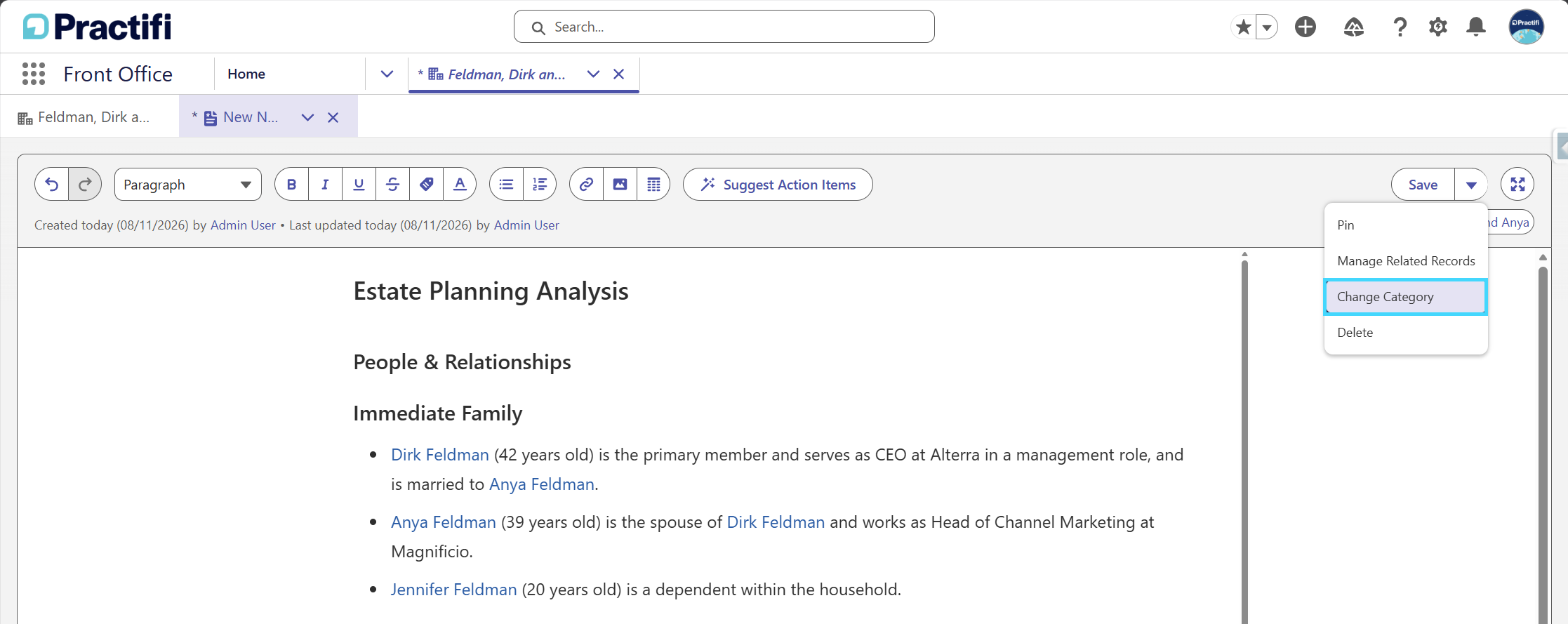
Task: Select Change Category menu option
Action: click(1406, 297)
